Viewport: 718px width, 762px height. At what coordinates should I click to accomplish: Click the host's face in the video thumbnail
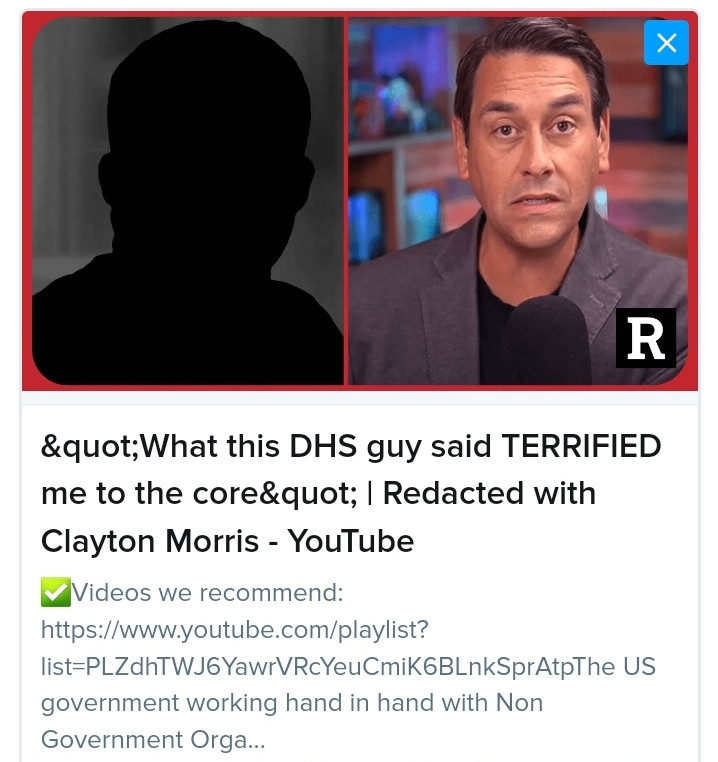point(532,146)
